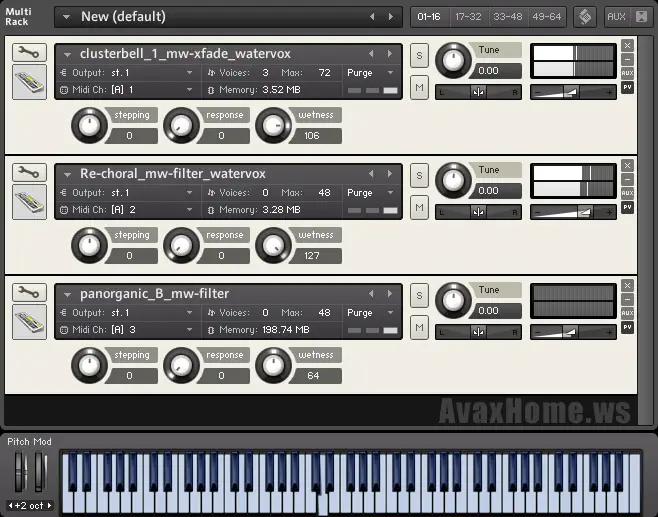Minimize clusterbell_1 instrument header view
The image size is (658, 517).
(627, 59)
